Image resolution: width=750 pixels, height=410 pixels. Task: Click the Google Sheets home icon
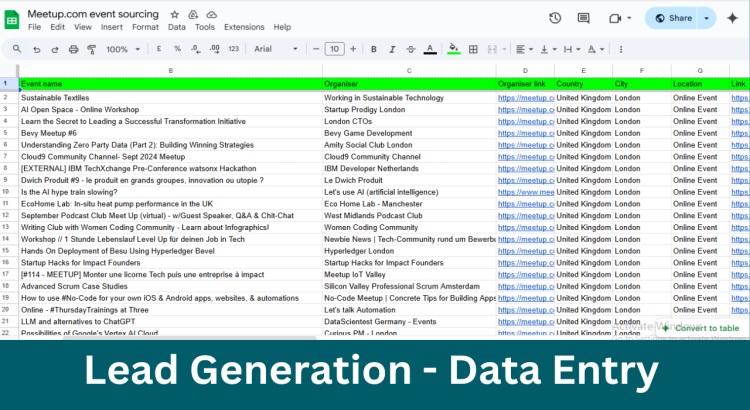point(12,20)
